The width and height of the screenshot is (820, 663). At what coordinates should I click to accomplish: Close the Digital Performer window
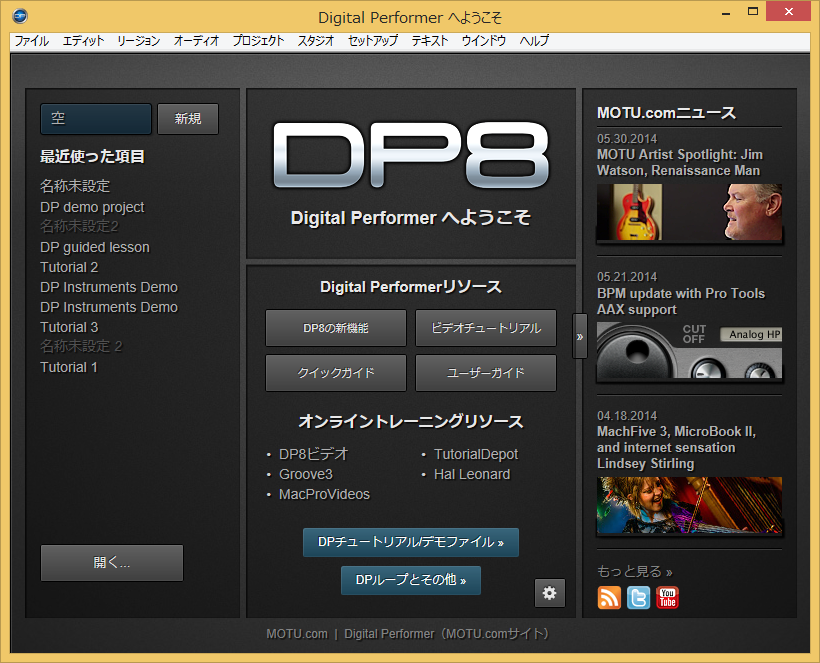[789, 12]
